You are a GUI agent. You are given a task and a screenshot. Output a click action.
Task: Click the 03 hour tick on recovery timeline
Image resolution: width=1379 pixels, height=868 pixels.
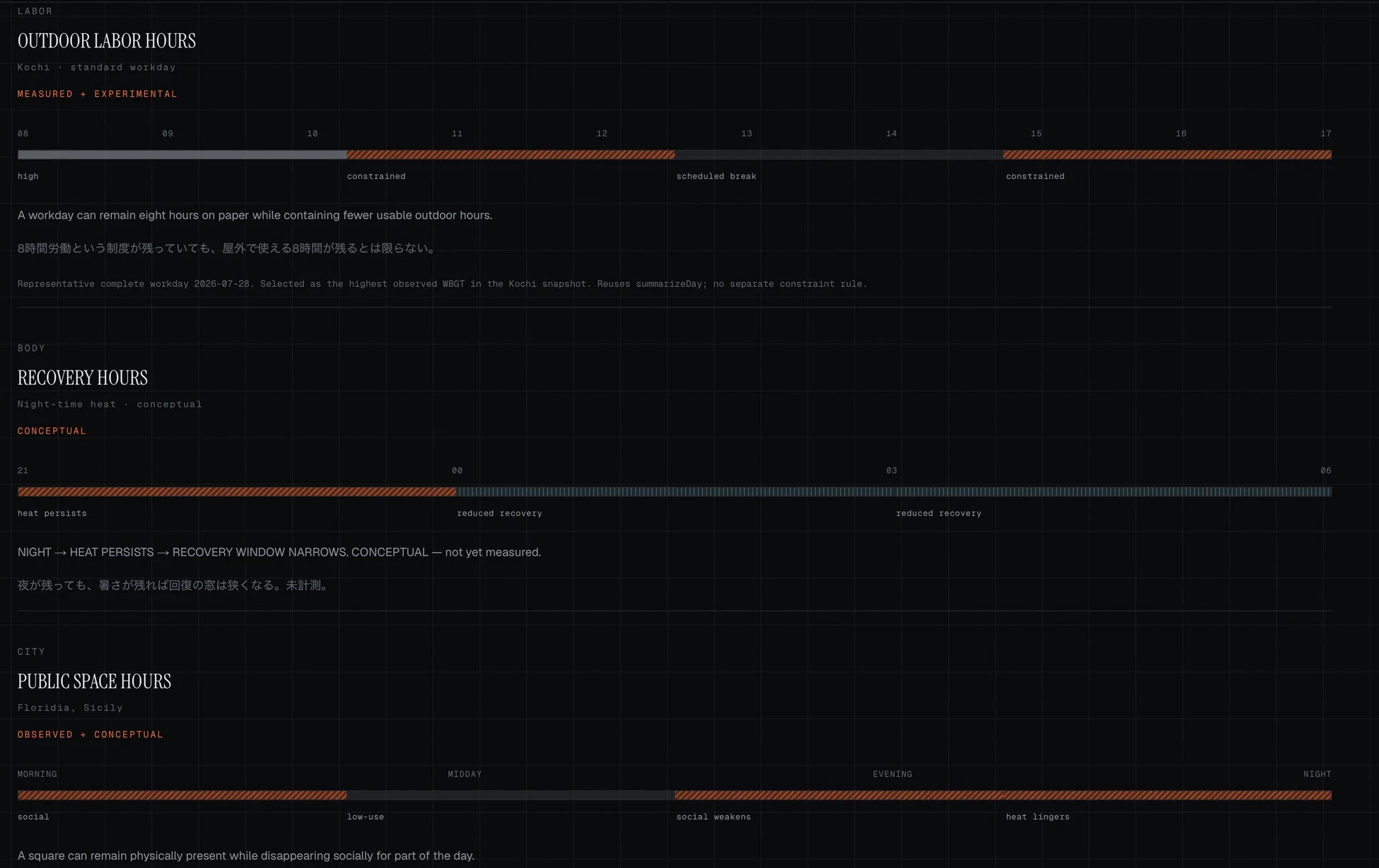[892, 471]
